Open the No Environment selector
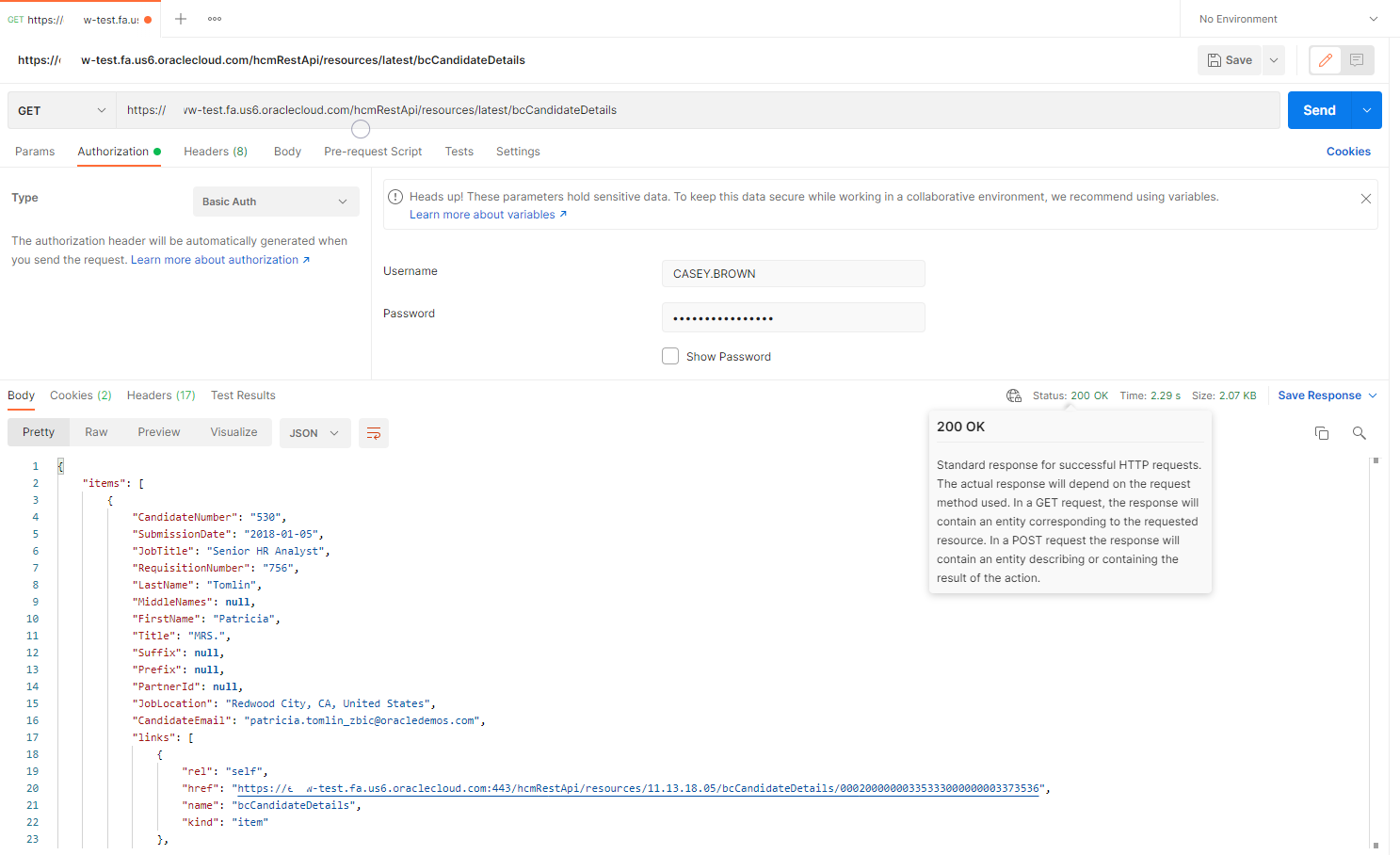 pos(1286,19)
